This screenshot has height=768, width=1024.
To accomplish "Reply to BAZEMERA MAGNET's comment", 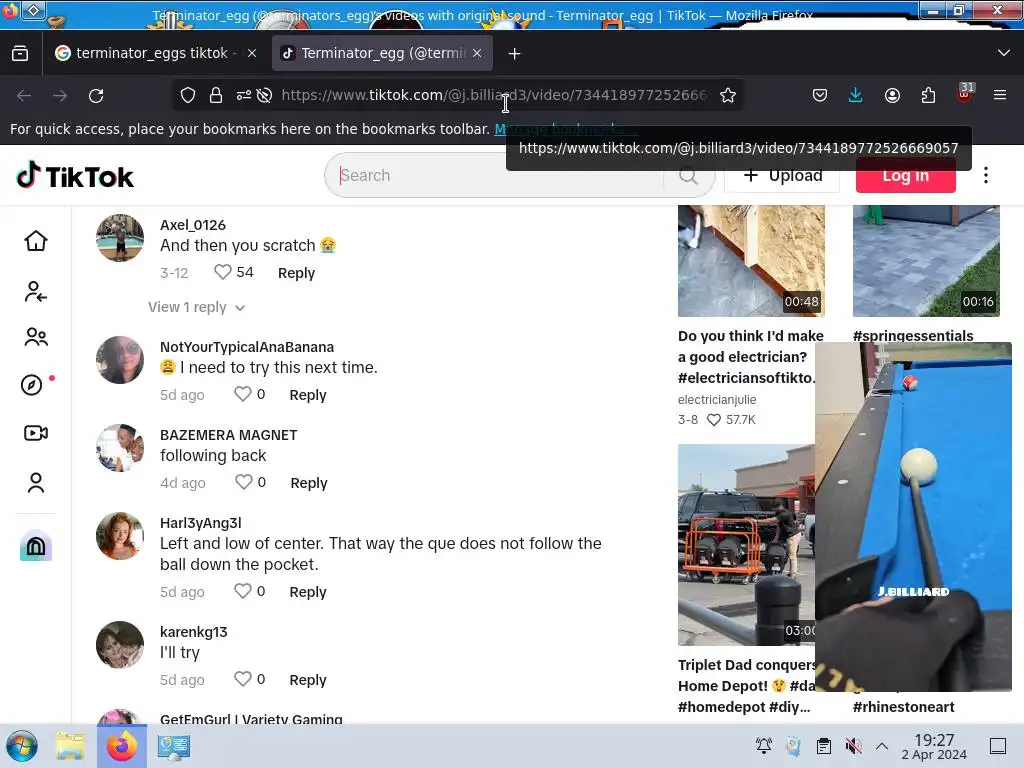I will [309, 483].
